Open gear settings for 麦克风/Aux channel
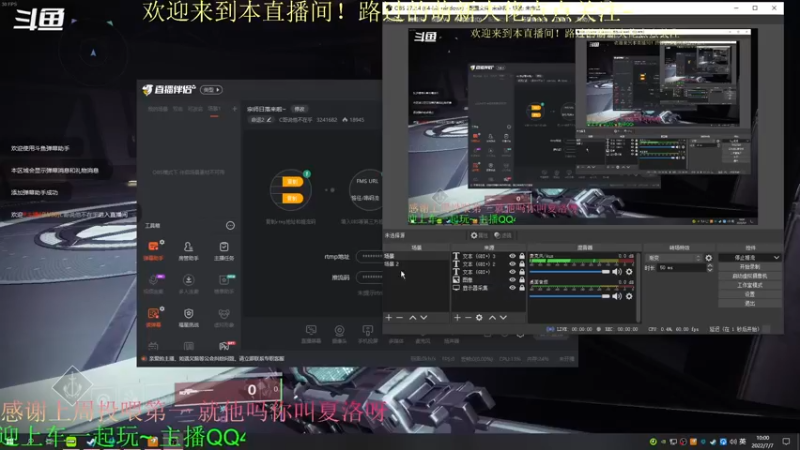 (x=629, y=271)
